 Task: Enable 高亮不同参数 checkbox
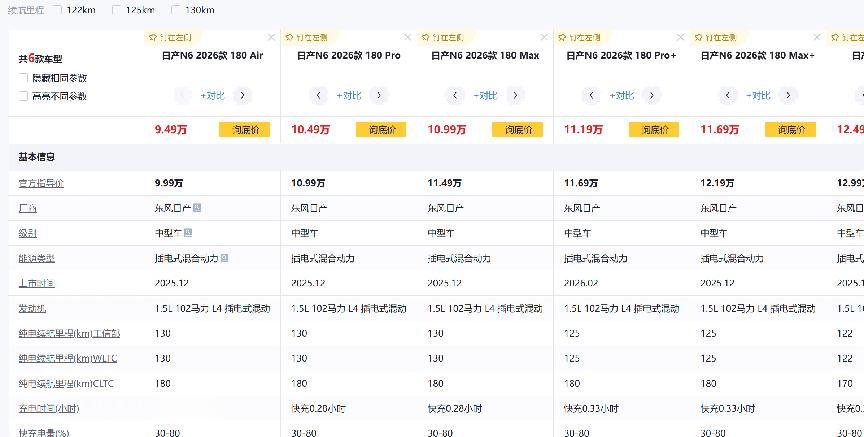(x=23, y=96)
